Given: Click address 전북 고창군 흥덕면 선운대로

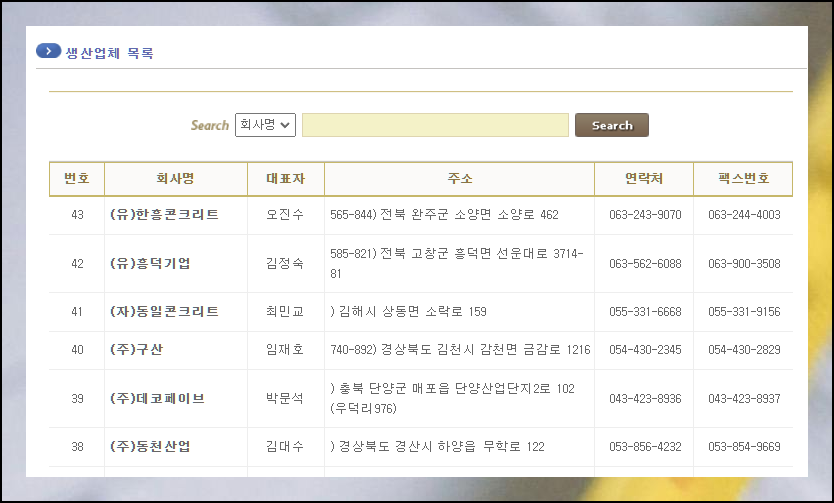Looking at the screenshot, I should click(x=464, y=254).
